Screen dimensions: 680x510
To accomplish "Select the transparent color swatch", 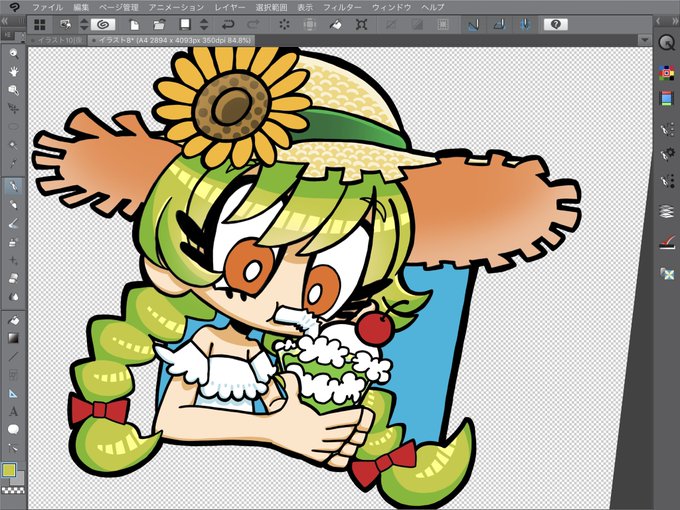I will pyautogui.click(x=13, y=490).
